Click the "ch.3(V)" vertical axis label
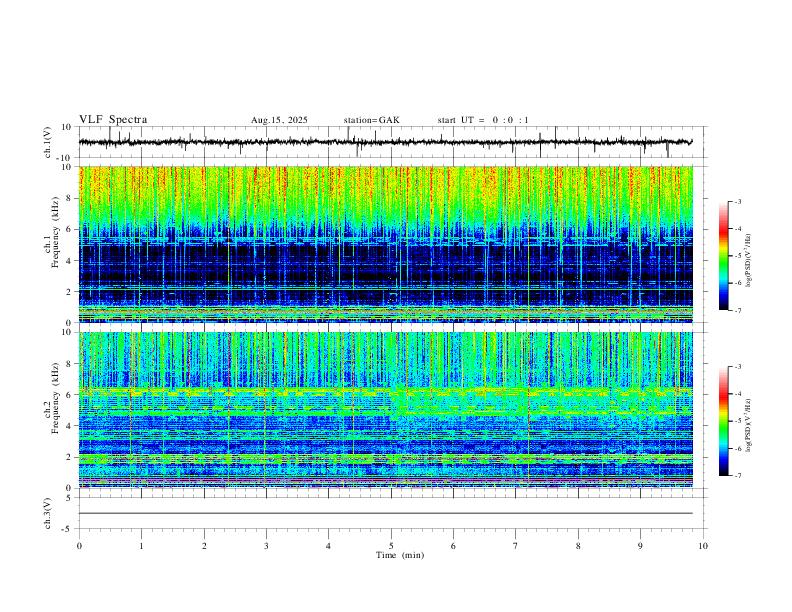This screenshot has height=612, width=792. [48, 514]
